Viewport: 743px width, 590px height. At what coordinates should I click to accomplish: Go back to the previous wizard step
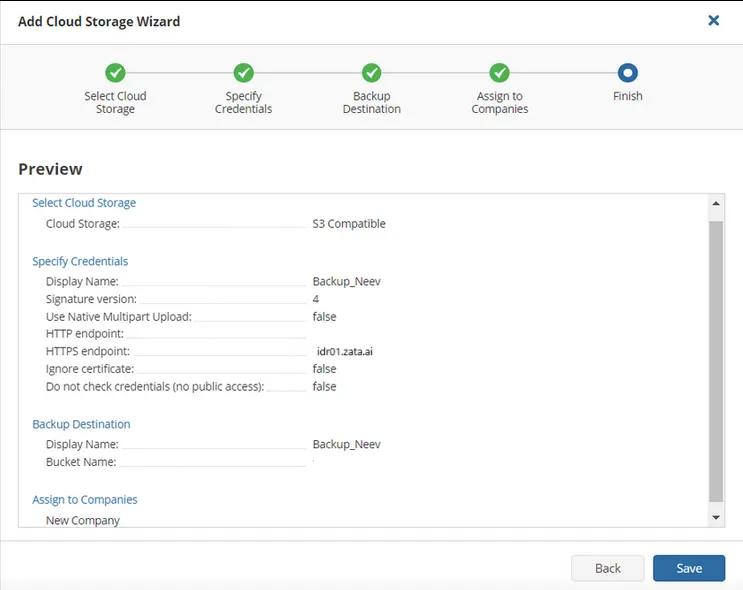click(607, 568)
